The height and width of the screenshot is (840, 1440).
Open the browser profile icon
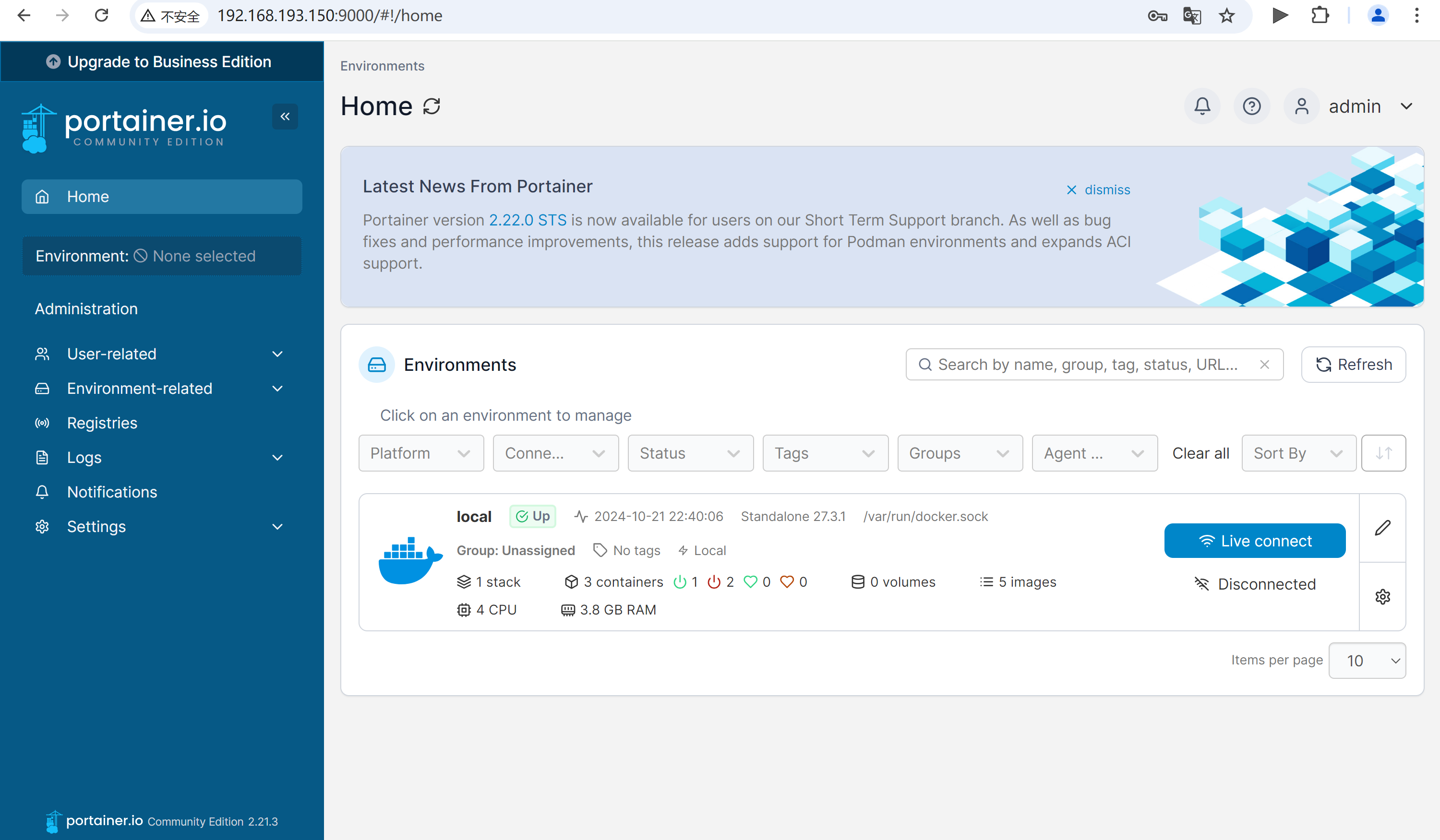1378,16
